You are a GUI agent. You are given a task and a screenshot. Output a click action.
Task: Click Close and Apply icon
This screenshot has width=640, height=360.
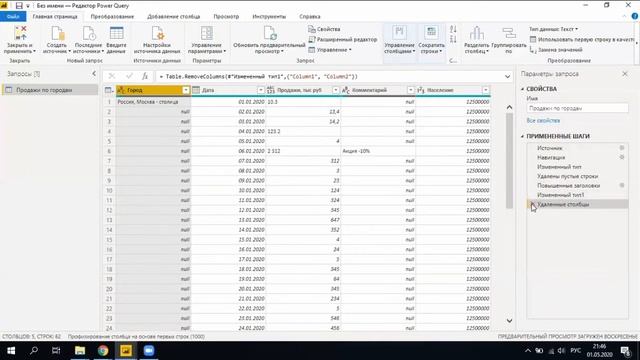pyautogui.click(x=20, y=33)
